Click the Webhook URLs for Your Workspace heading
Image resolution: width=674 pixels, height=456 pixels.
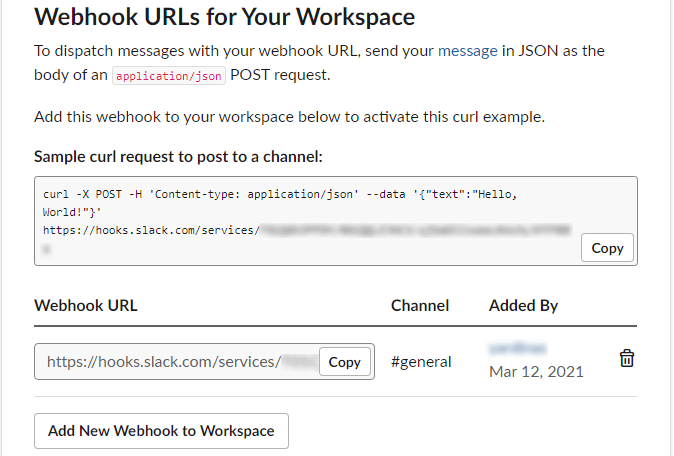click(x=210, y=16)
